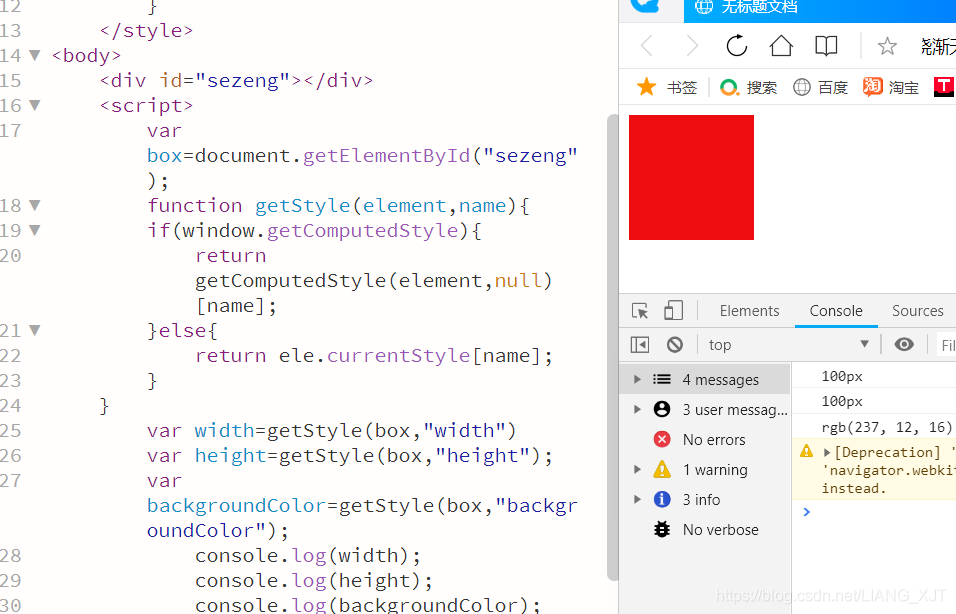Viewport: 956px width, 614px height.
Task: Collapse the else block fold at line 21
Action: (x=35, y=330)
